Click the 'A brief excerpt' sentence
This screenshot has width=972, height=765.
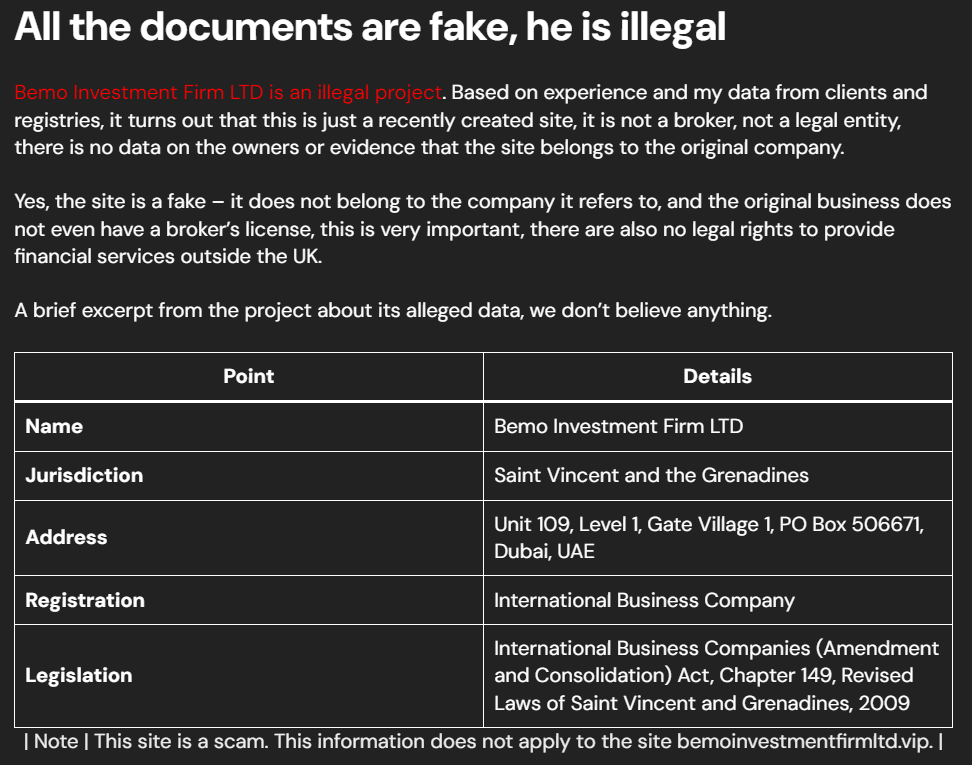coord(393,310)
